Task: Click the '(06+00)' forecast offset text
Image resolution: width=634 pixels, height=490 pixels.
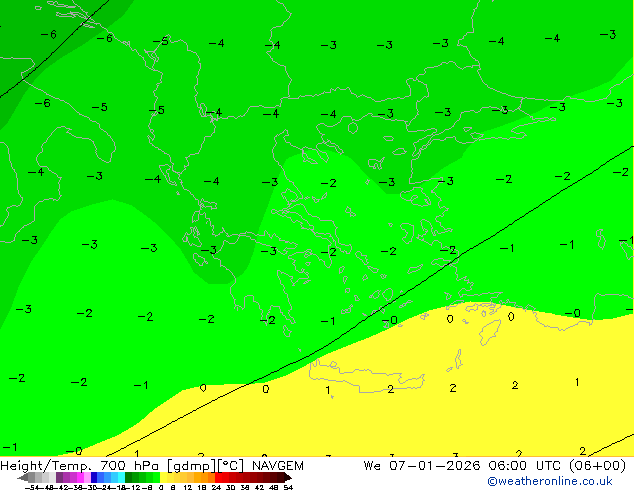Action: coord(598,466)
